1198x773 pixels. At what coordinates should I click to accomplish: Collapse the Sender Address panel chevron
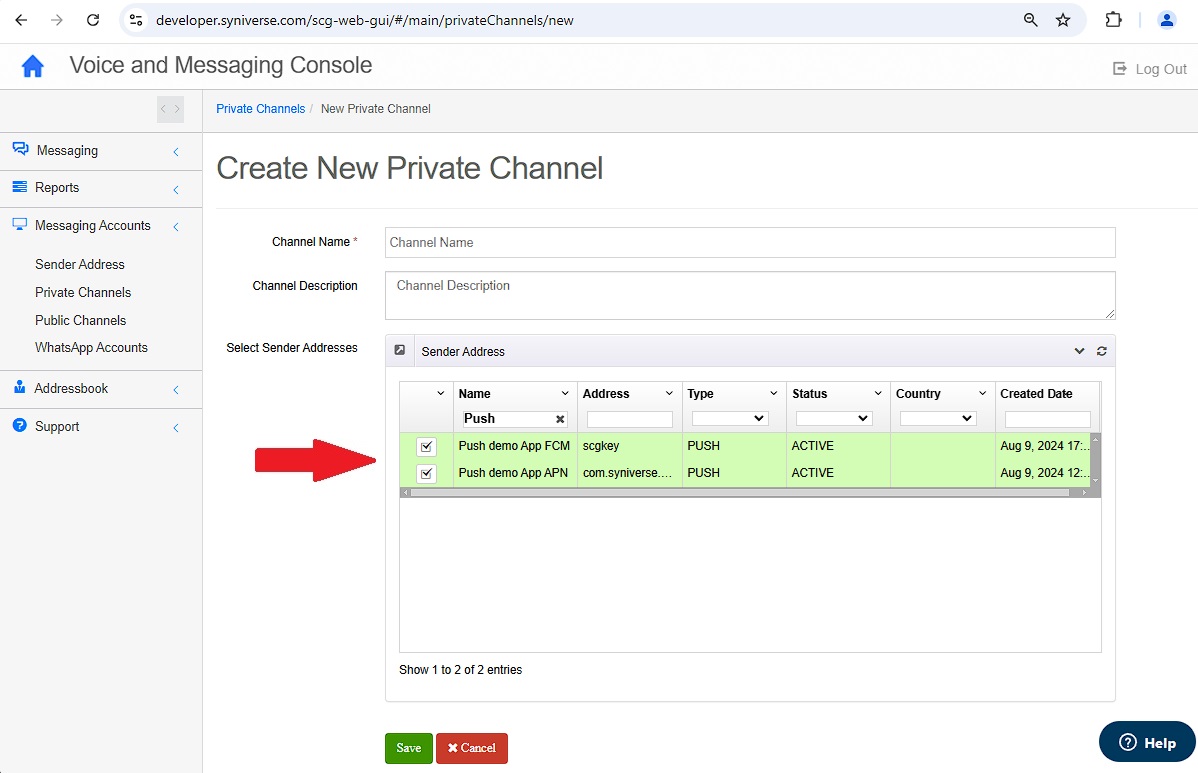pyautogui.click(x=1080, y=351)
